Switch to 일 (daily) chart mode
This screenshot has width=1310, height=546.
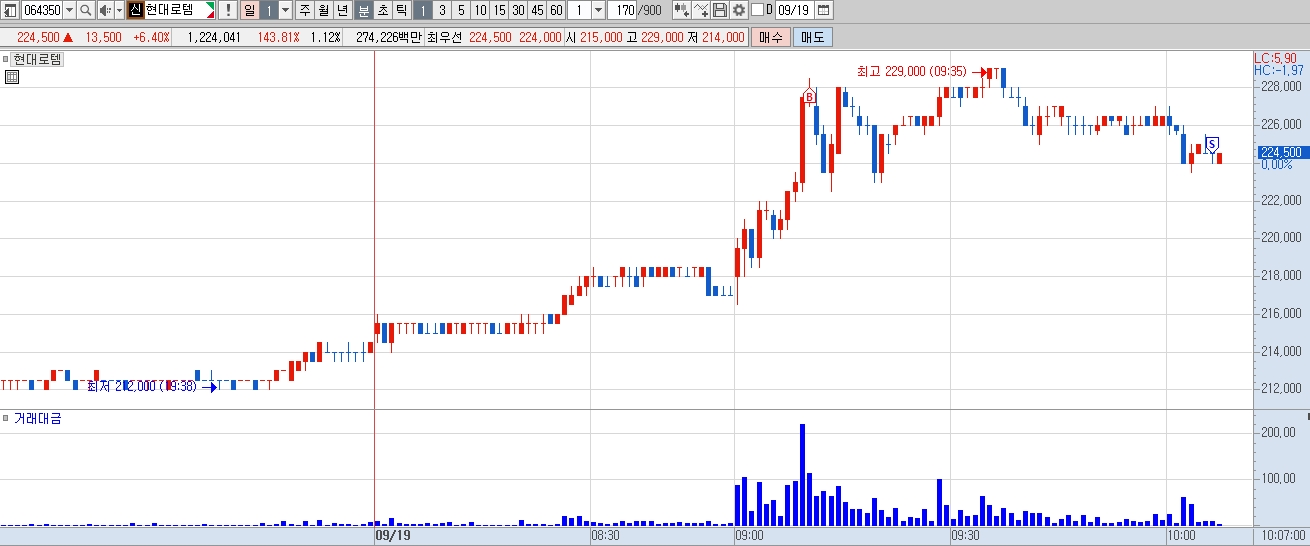click(249, 10)
